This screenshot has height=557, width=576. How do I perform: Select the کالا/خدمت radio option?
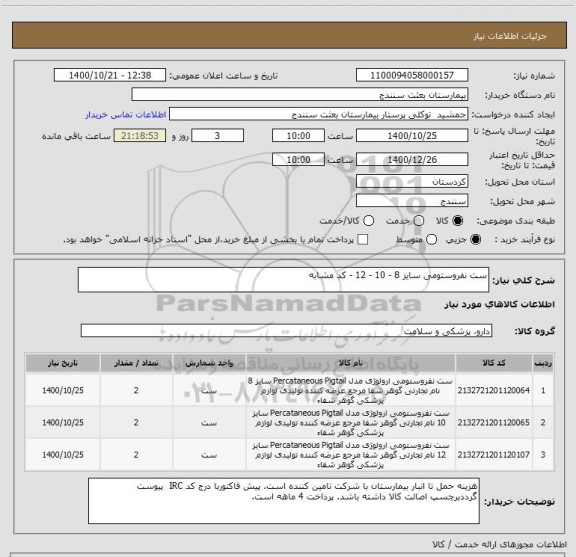pos(368,220)
